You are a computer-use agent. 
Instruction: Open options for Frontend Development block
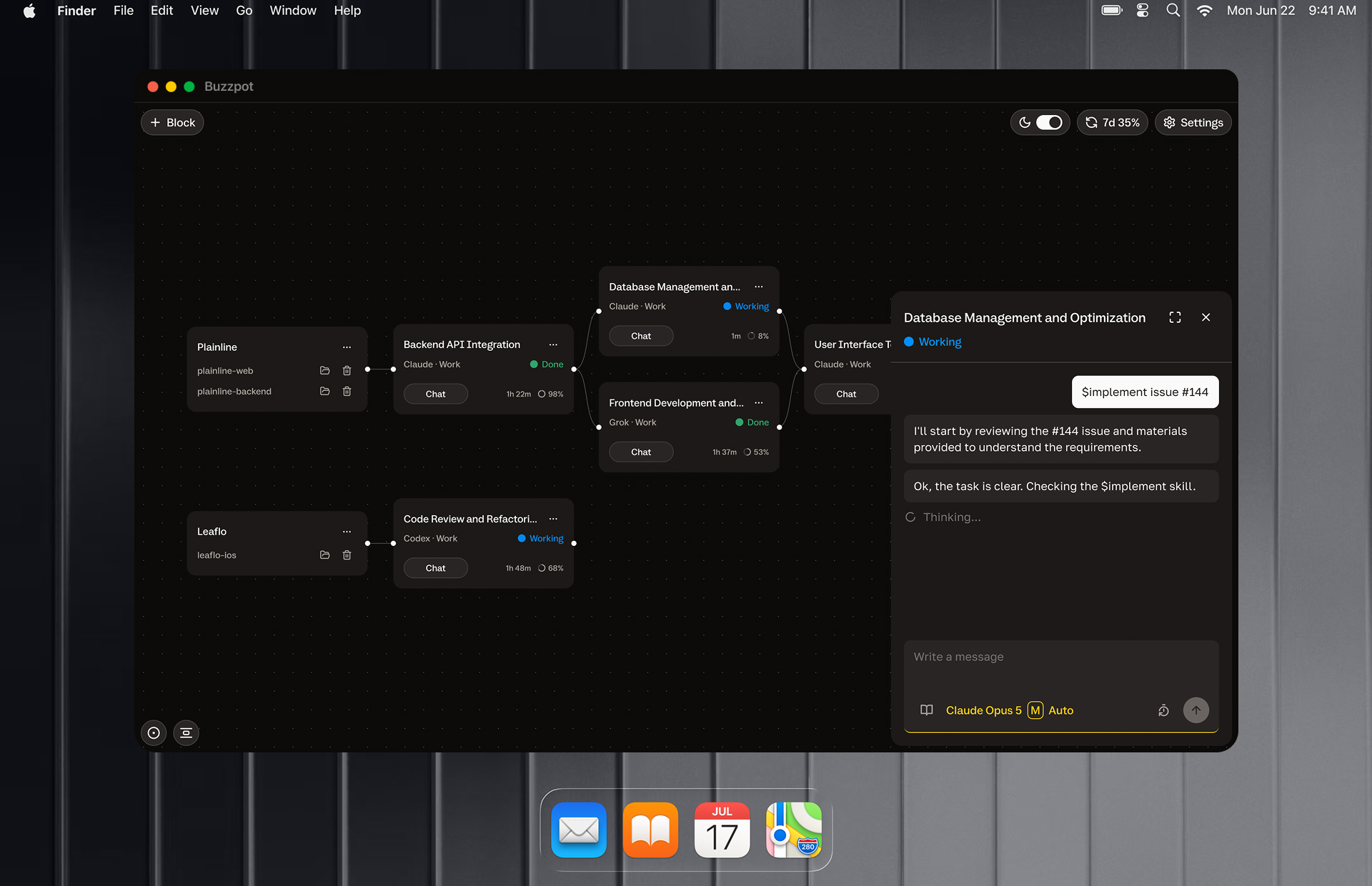(759, 403)
